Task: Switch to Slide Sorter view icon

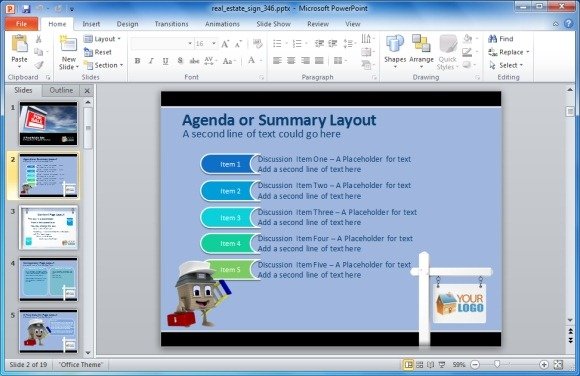Action: pos(419,365)
